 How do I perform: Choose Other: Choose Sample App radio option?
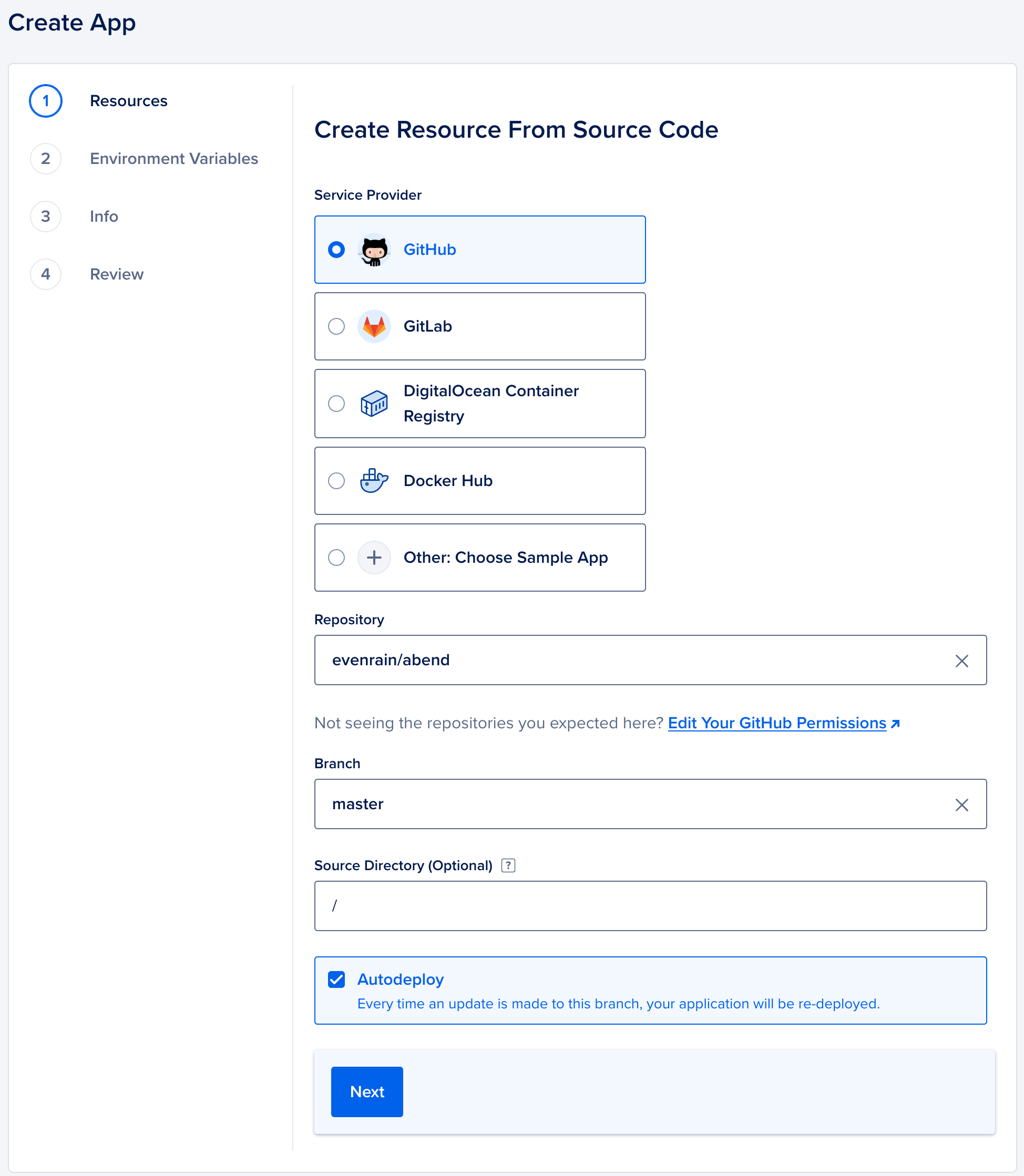pos(336,557)
